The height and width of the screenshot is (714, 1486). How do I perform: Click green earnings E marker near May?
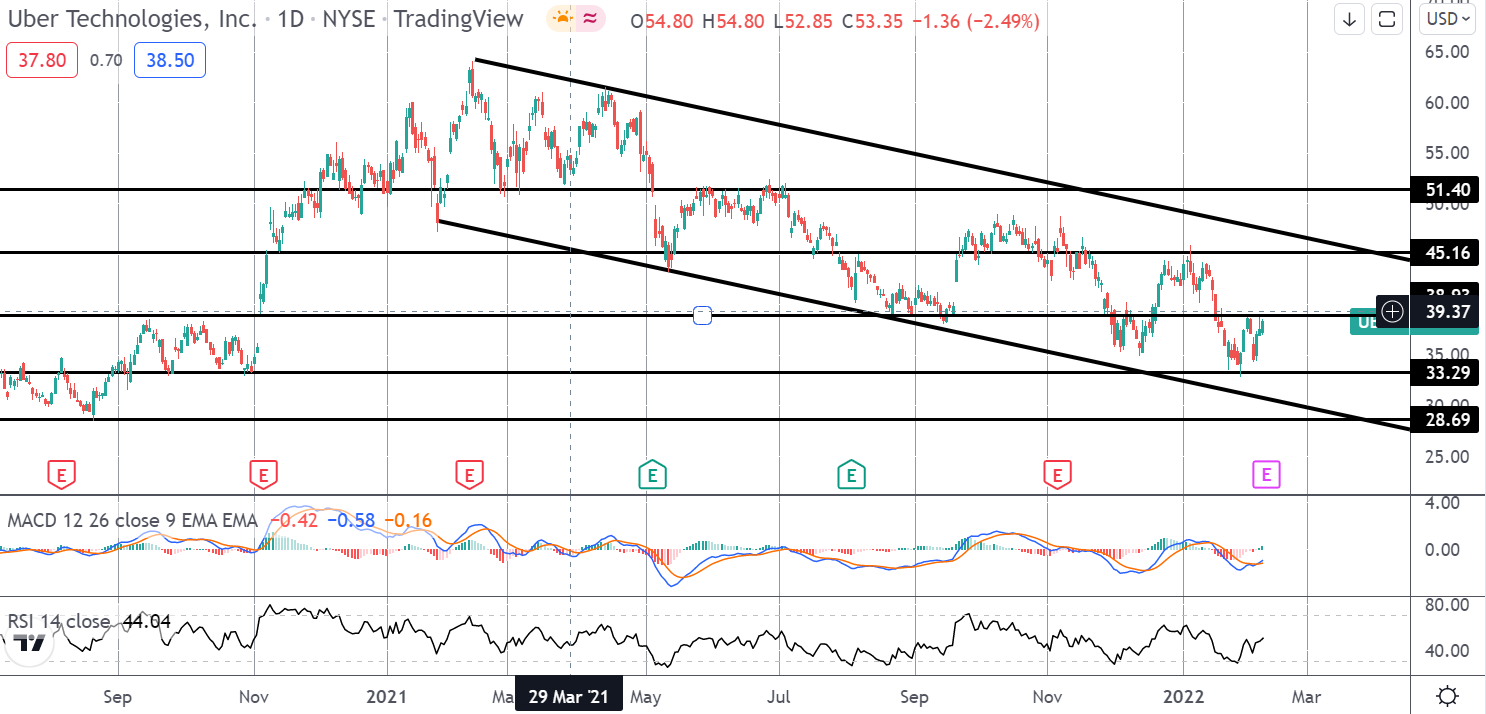click(652, 474)
